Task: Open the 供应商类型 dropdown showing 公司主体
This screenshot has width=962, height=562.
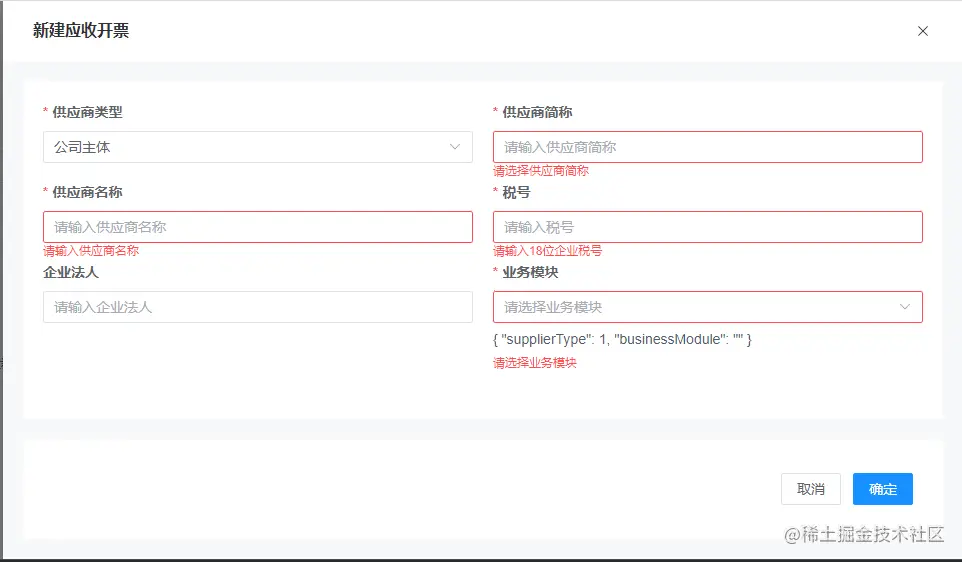Action: coord(258,147)
